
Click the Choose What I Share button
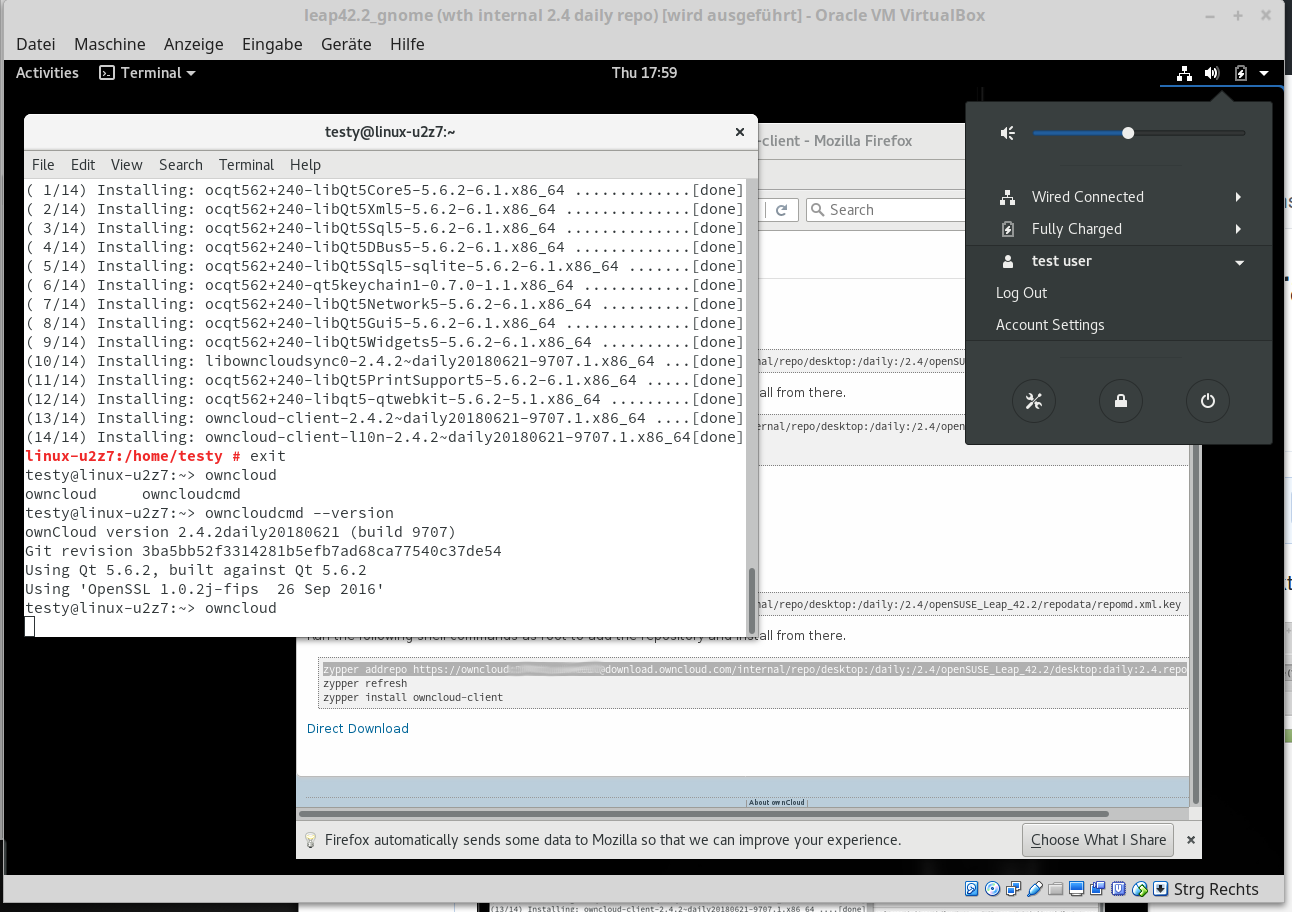tap(1097, 840)
